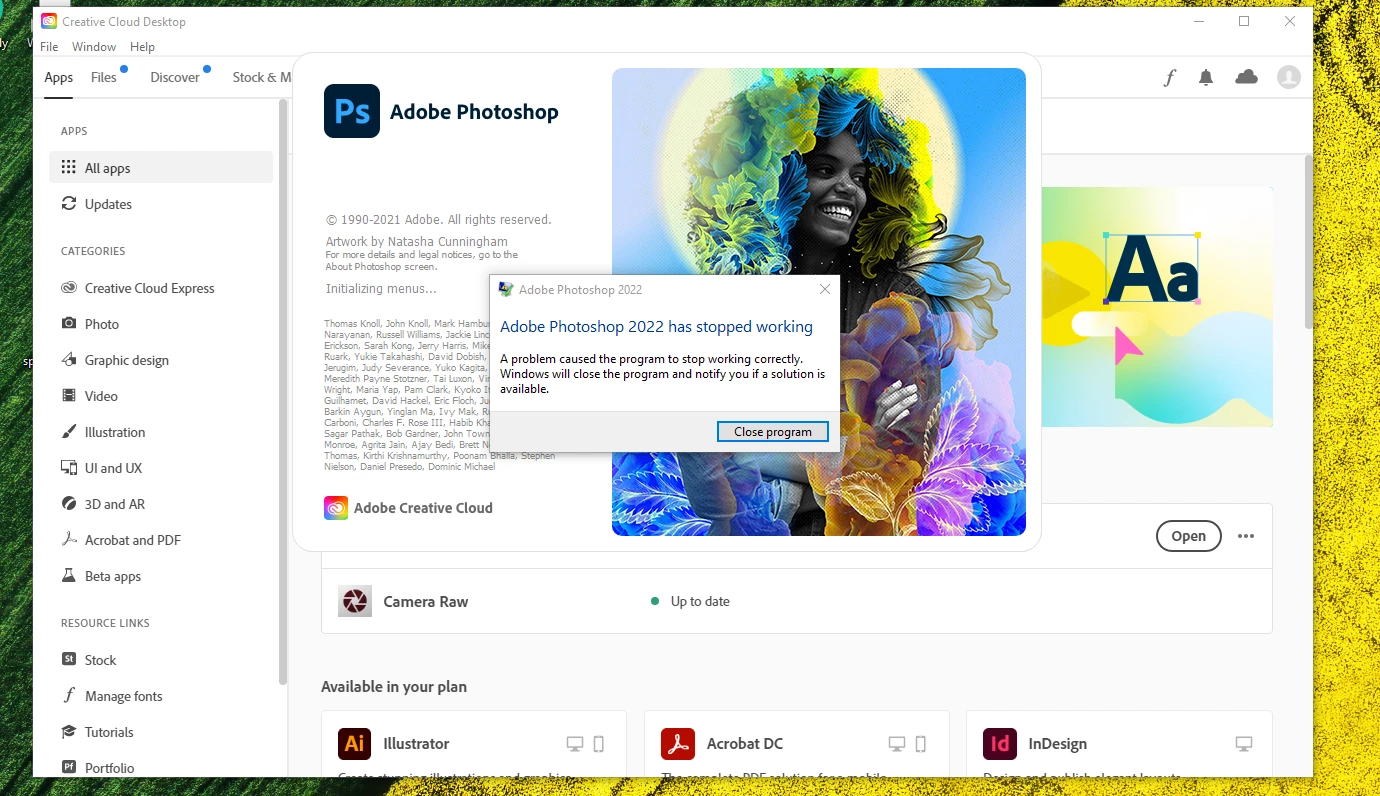This screenshot has height=796, width=1380.
Task: Click the InDesign app name
Action: tap(1058, 744)
